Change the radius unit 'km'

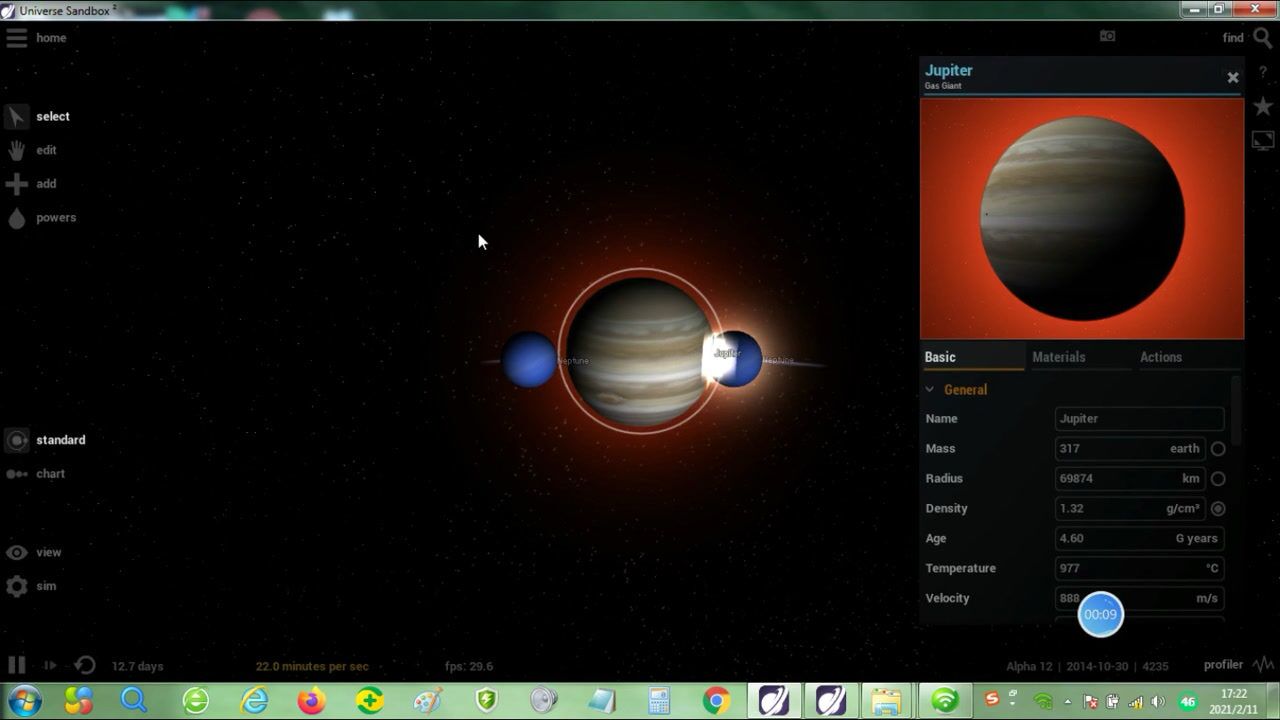tap(1190, 479)
